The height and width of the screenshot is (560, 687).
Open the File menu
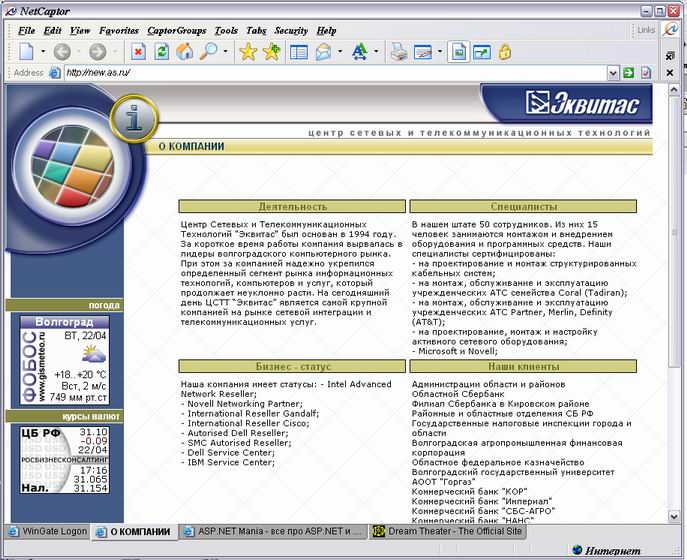[x=27, y=31]
